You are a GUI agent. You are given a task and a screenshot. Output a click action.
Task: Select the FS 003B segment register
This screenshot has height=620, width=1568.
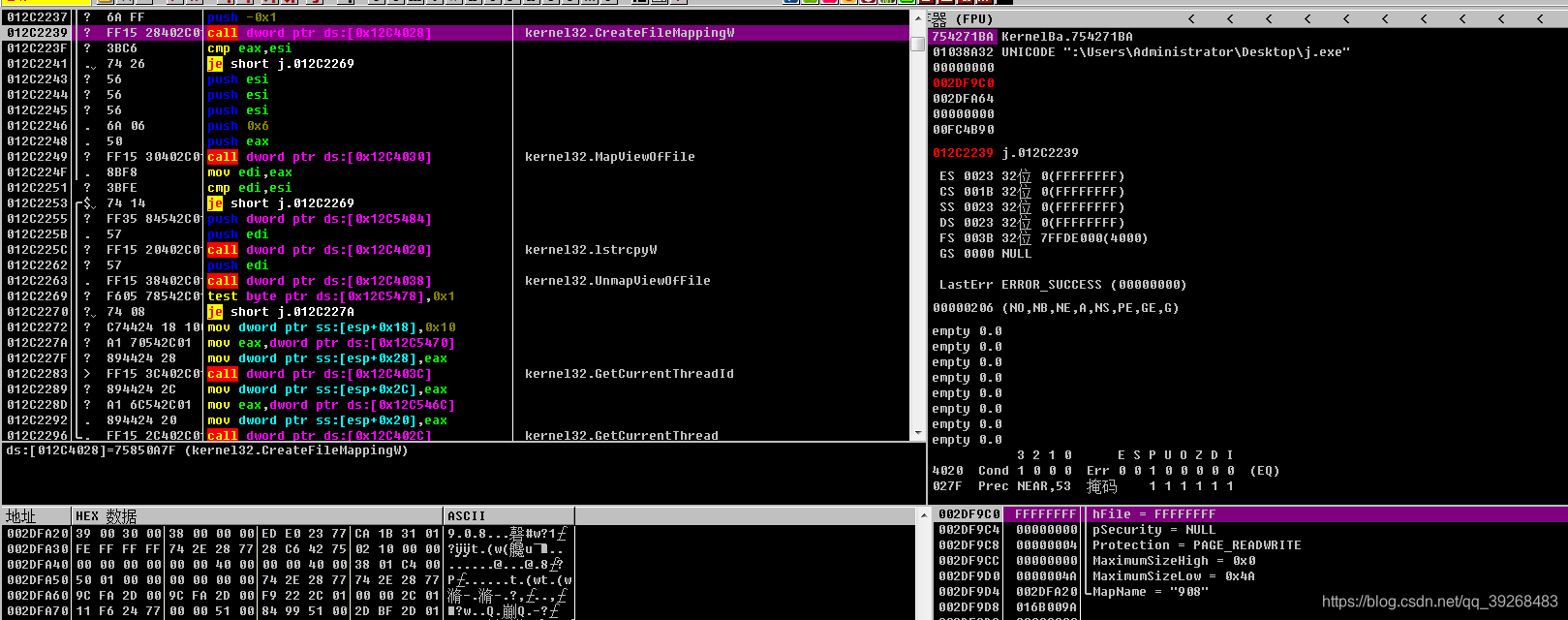[x=1044, y=238]
